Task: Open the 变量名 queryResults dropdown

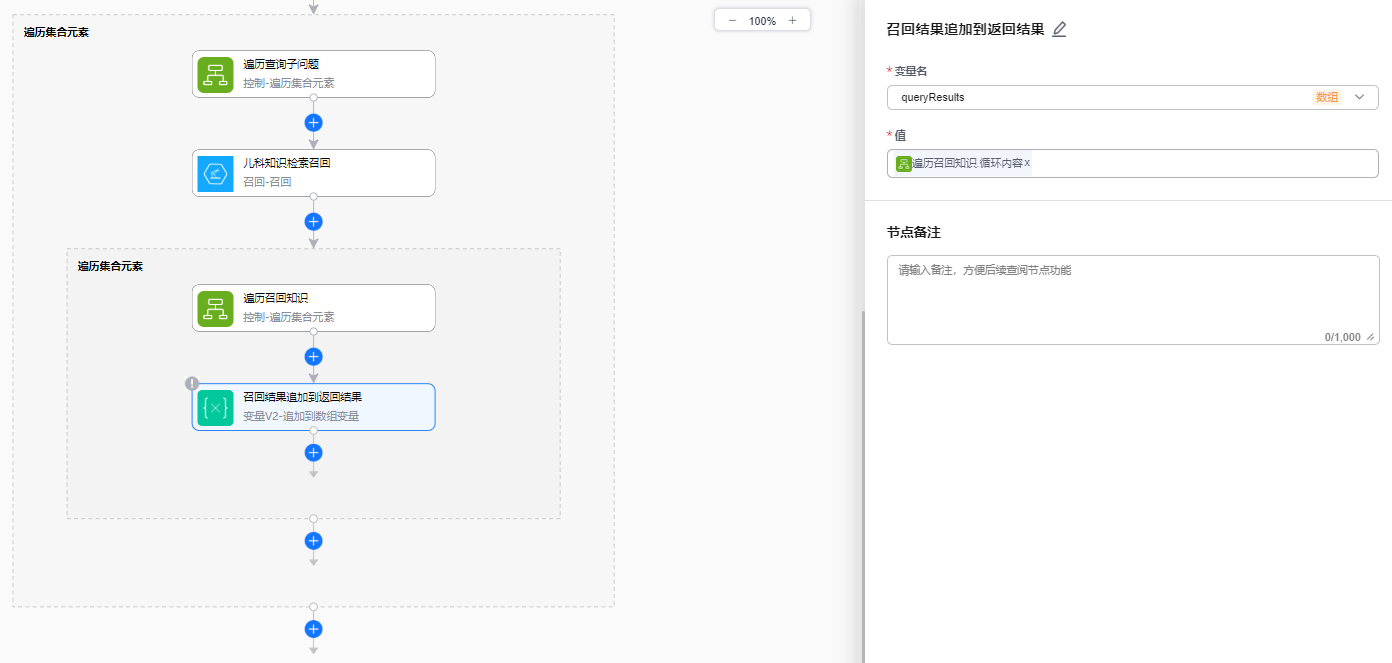Action: coord(1100,97)
